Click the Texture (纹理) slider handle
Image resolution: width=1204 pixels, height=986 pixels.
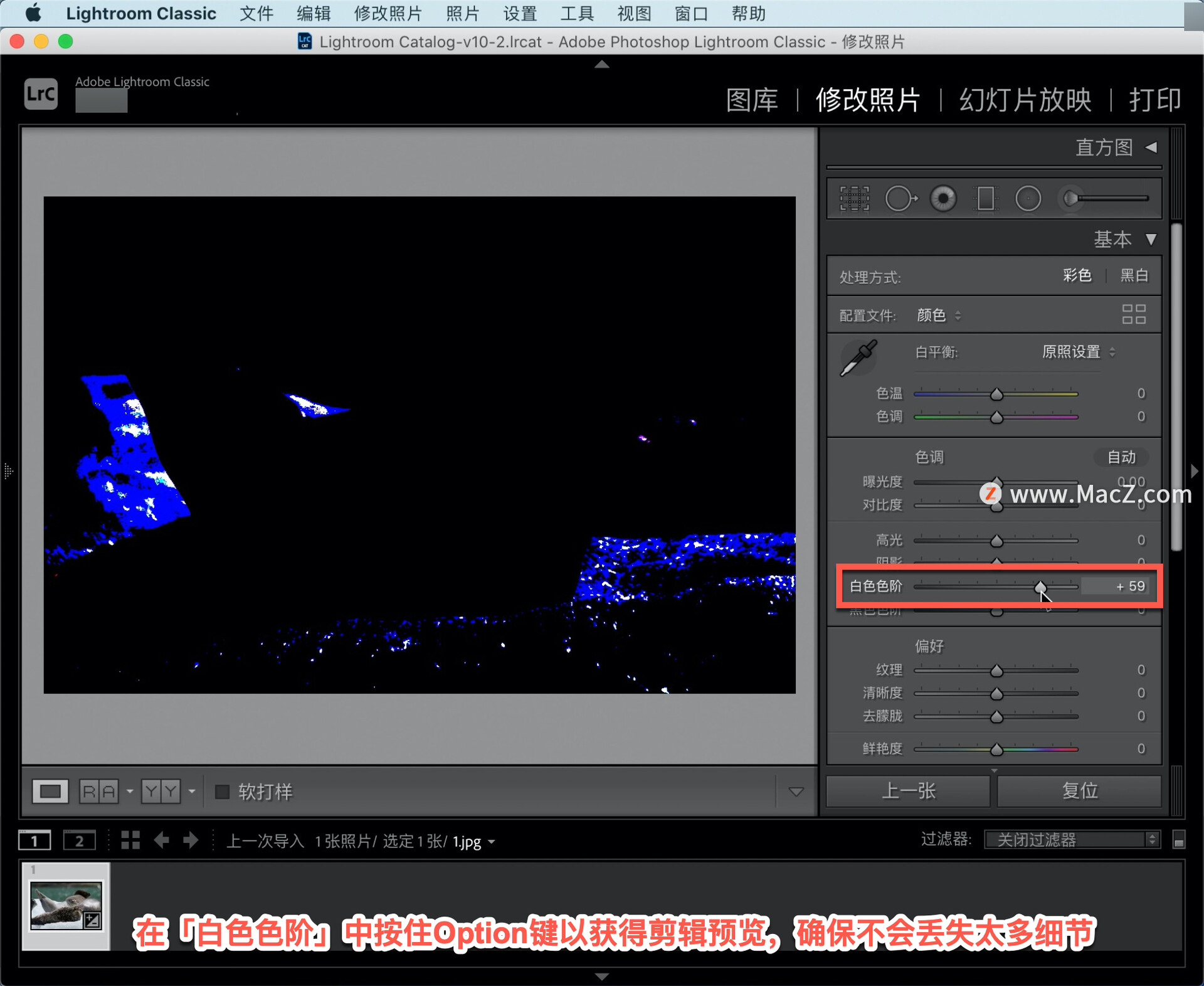click(x=996, y=671)
